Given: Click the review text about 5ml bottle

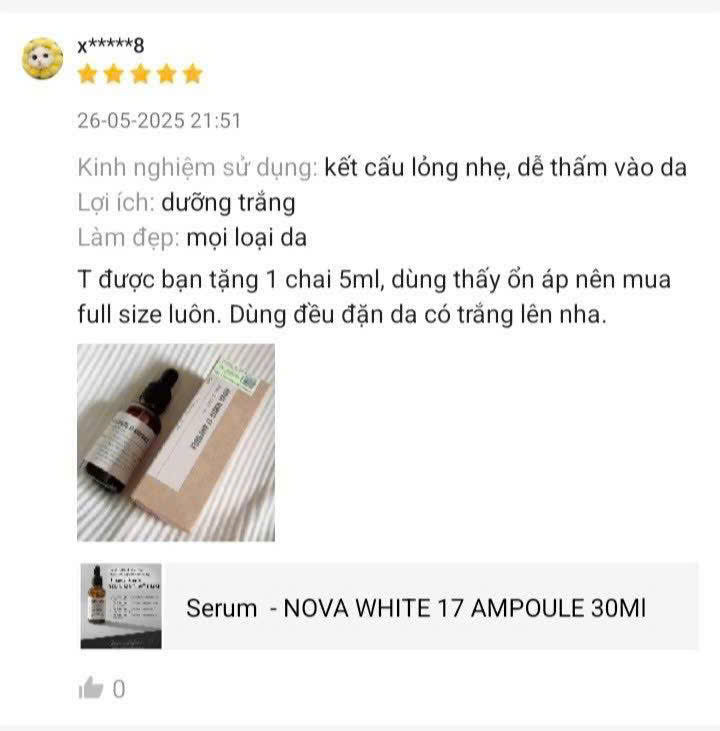Looking at the screenshot, I should coord(374,297).
